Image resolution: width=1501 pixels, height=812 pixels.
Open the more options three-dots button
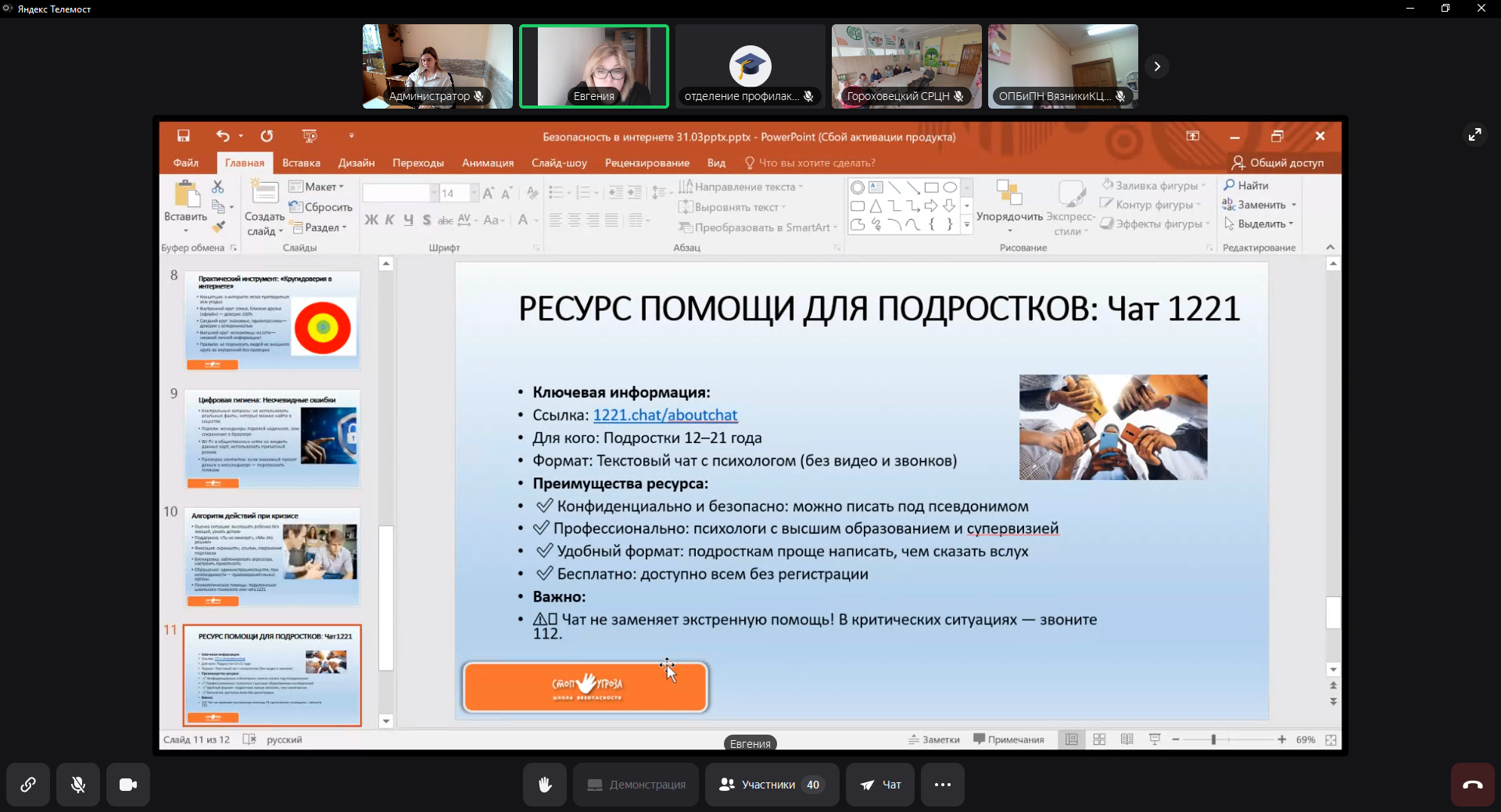click(x=942, y=785)
